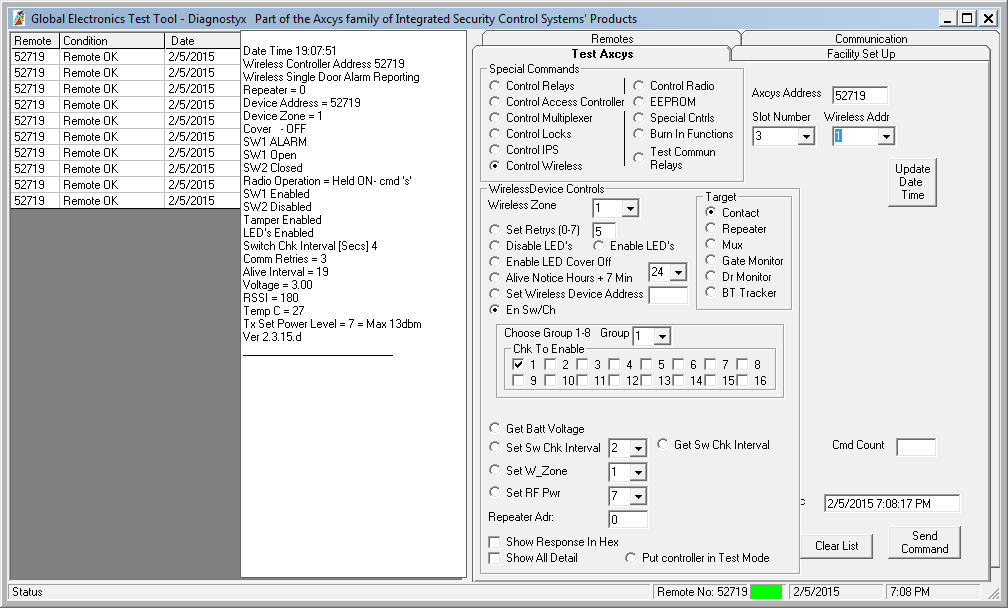
Task: Select Put controller in Test Mode
Action: [631, 558]
